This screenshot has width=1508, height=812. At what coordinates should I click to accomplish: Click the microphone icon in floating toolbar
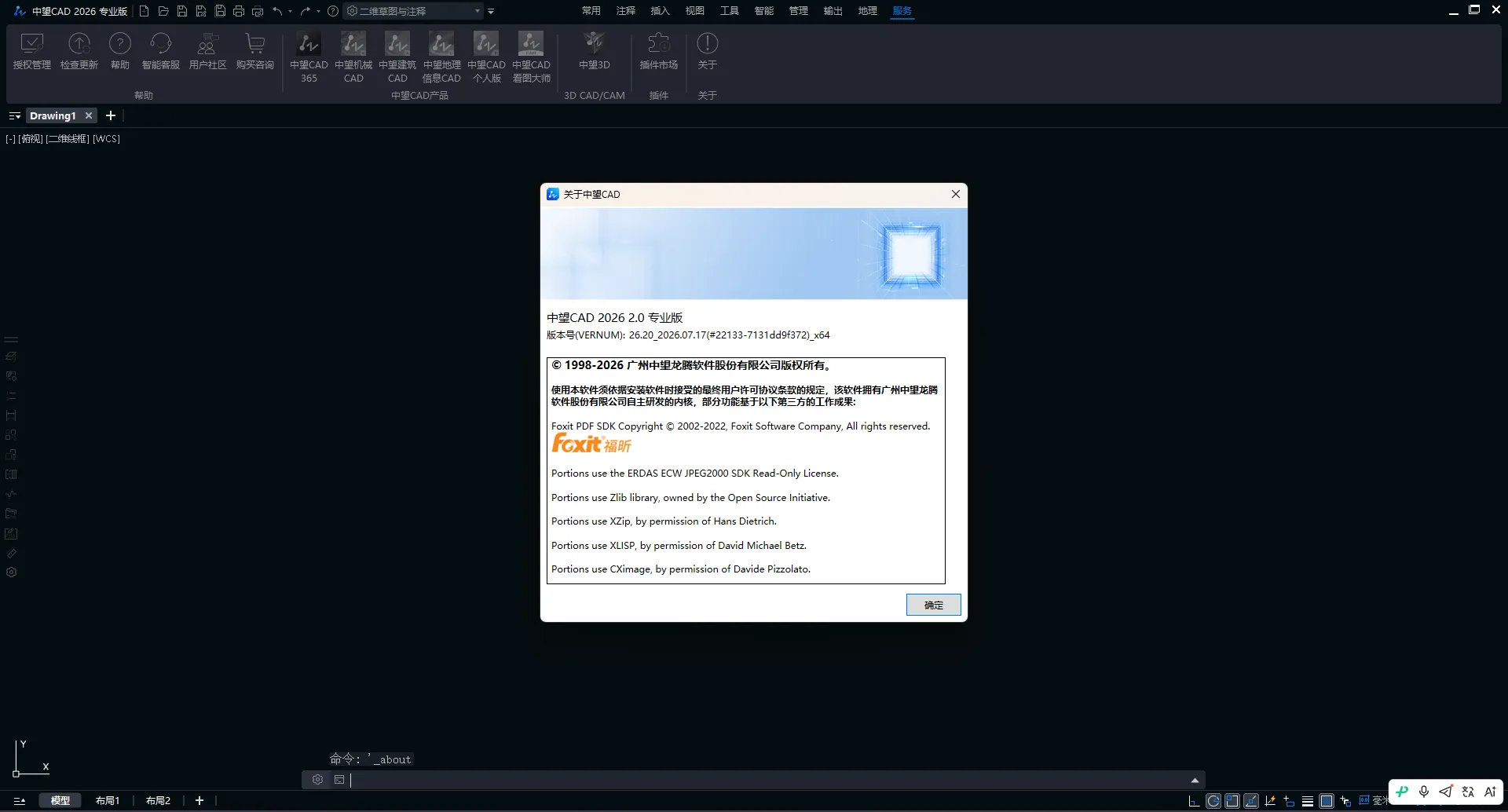1424,792
